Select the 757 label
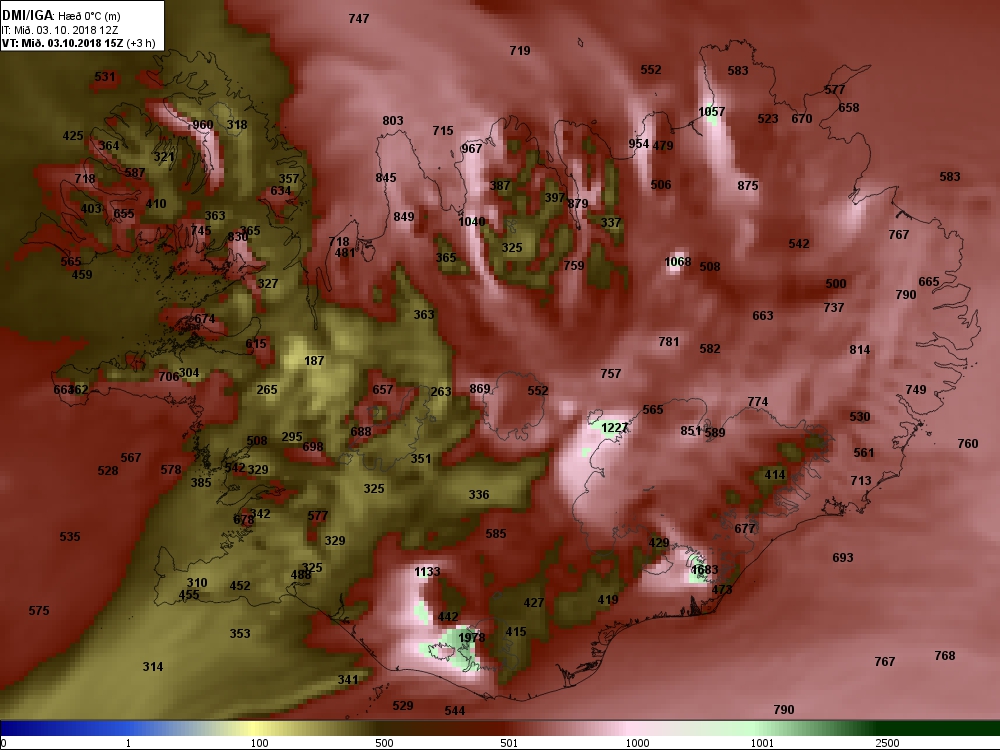 click(610, 373)
